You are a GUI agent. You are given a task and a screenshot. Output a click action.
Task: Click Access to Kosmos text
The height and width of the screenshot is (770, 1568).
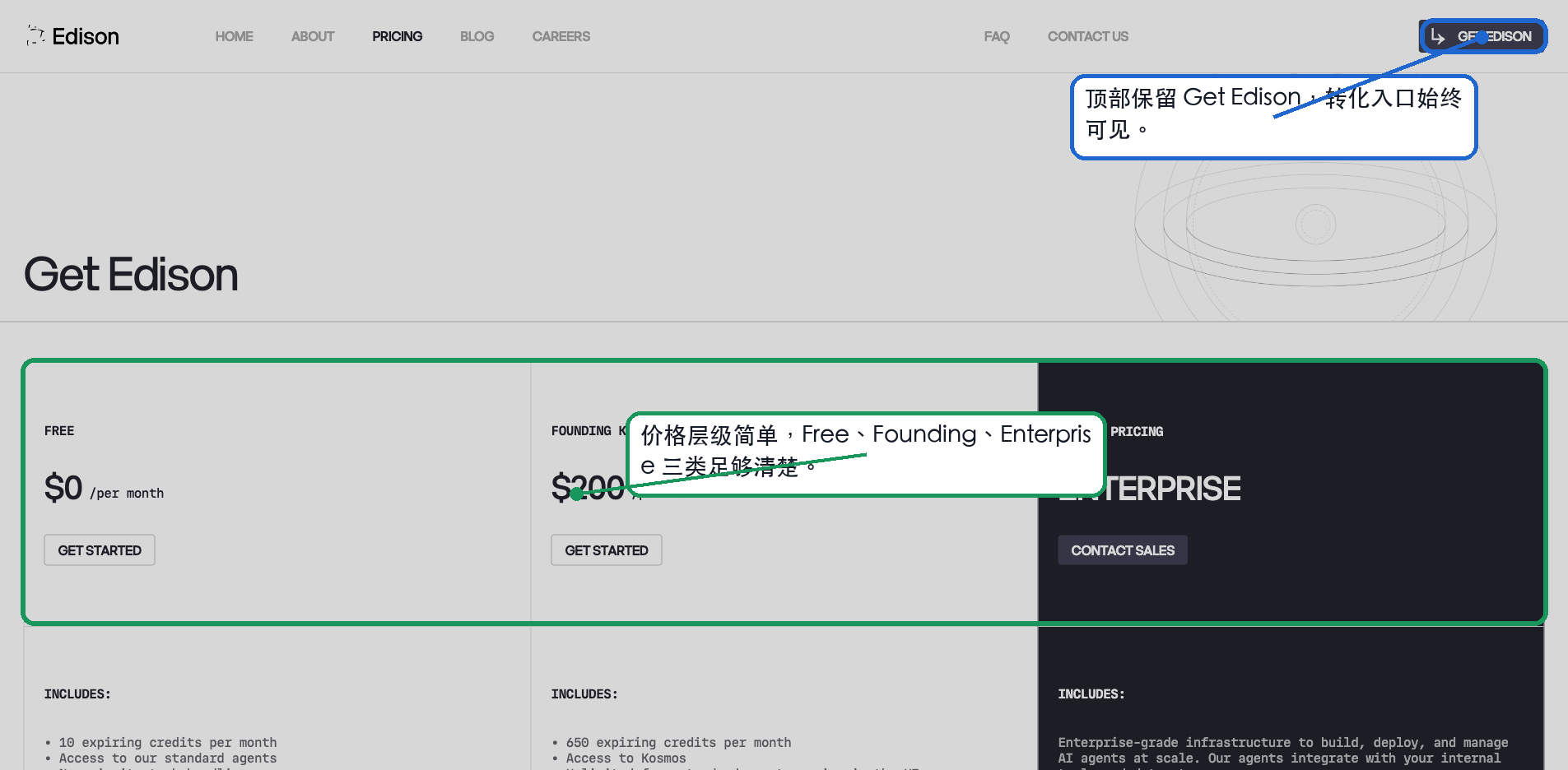(x=626, y=758)
